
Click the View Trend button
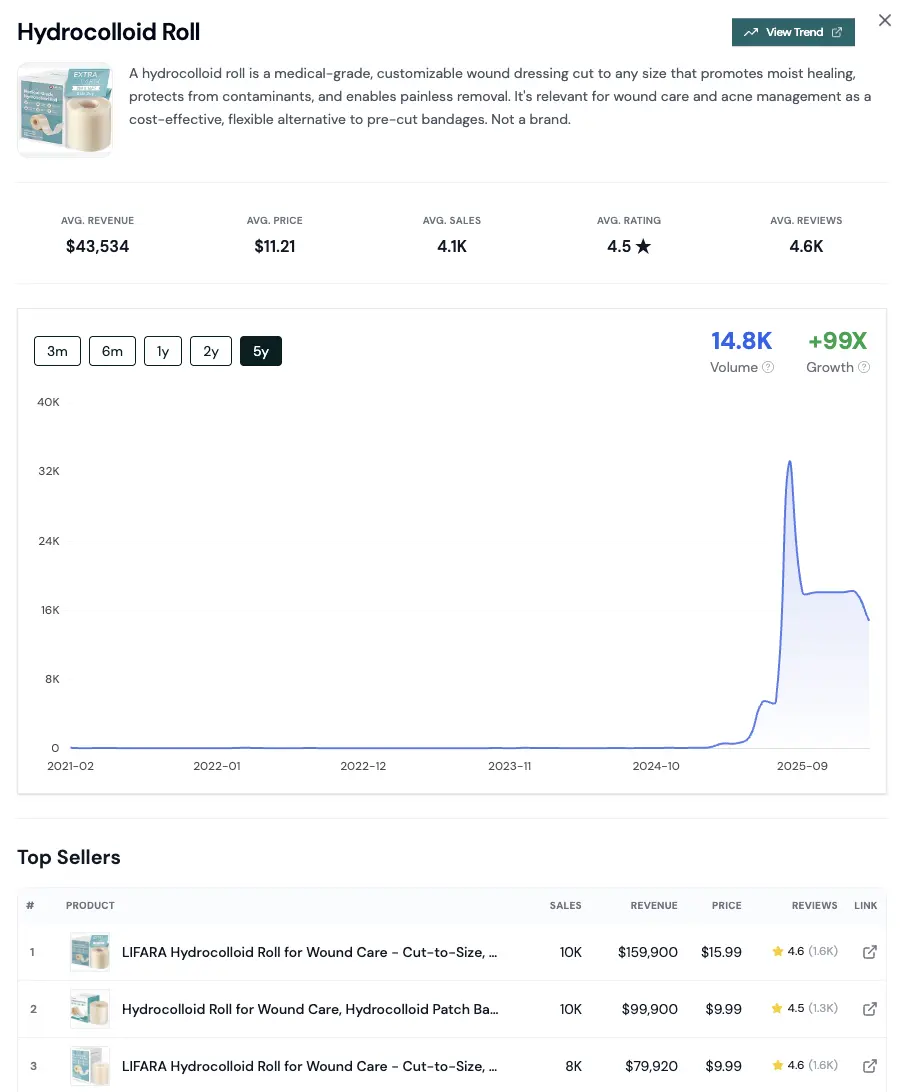pyautogui.click(x=793, y=32)
